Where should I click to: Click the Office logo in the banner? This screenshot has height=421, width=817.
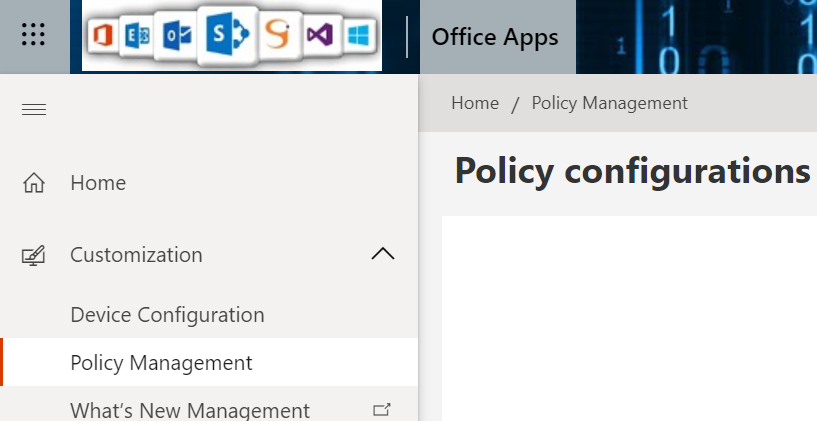point(100,37)
